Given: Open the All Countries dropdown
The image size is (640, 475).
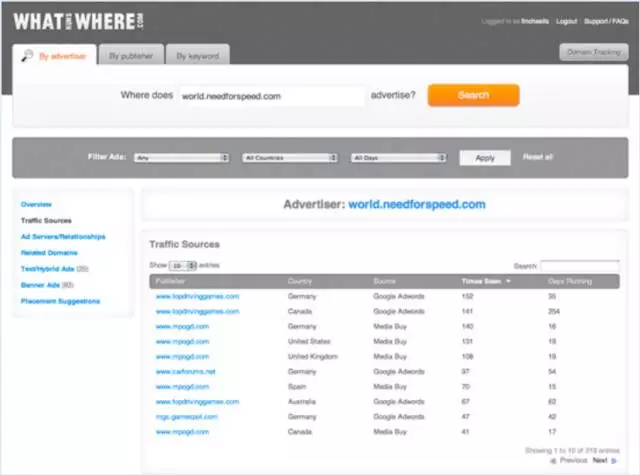Looking at the screenshot, I should pos(289,158).
